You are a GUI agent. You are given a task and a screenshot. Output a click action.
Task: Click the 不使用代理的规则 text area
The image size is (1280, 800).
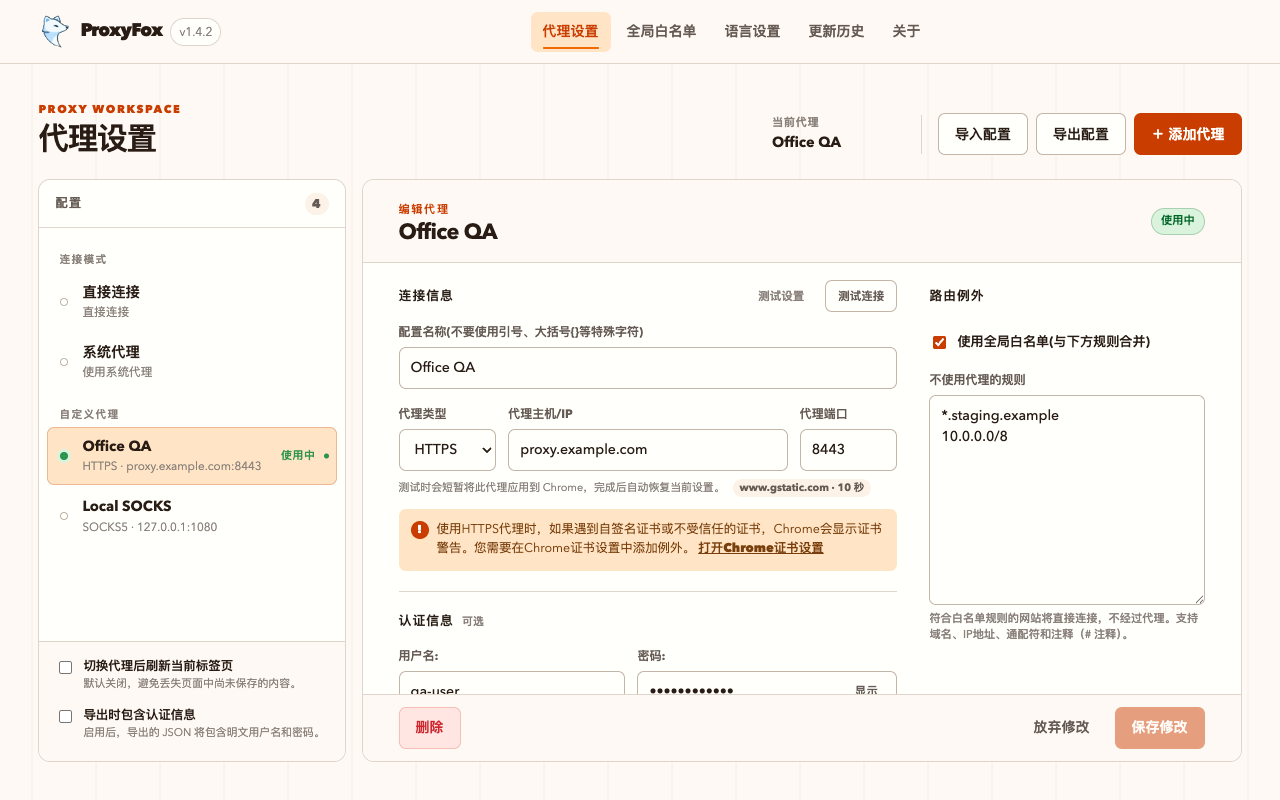pos(1067,500)
